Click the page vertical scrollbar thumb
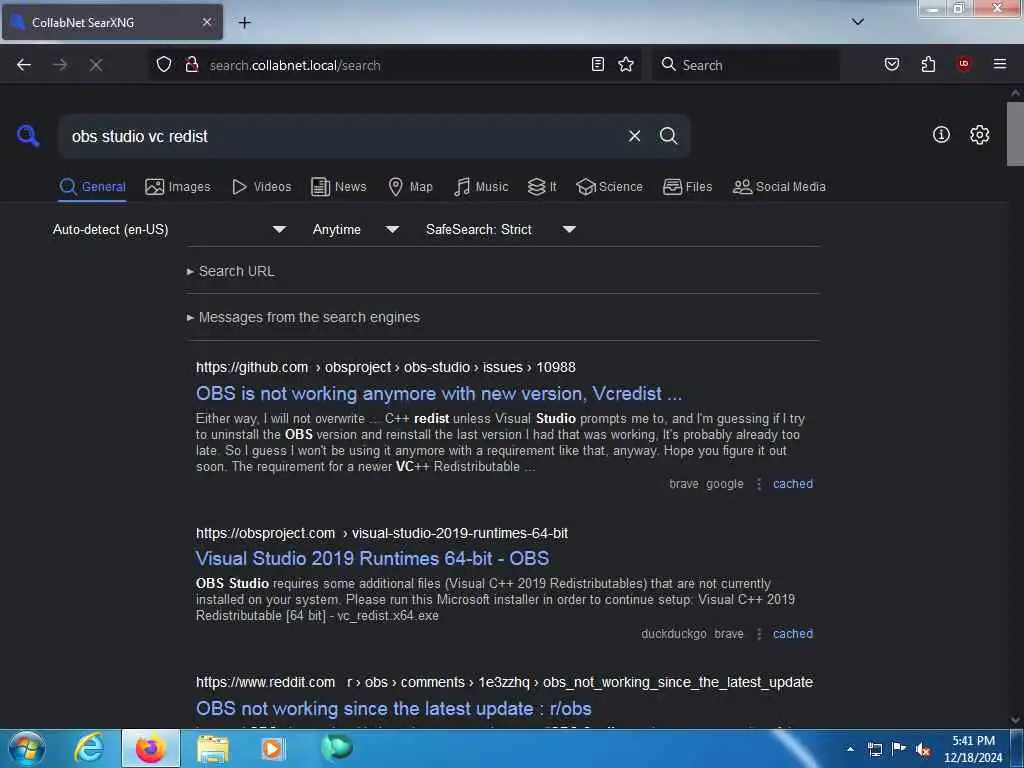Viewport: 1024px width, 768px height. click(x=1015, y=134)
